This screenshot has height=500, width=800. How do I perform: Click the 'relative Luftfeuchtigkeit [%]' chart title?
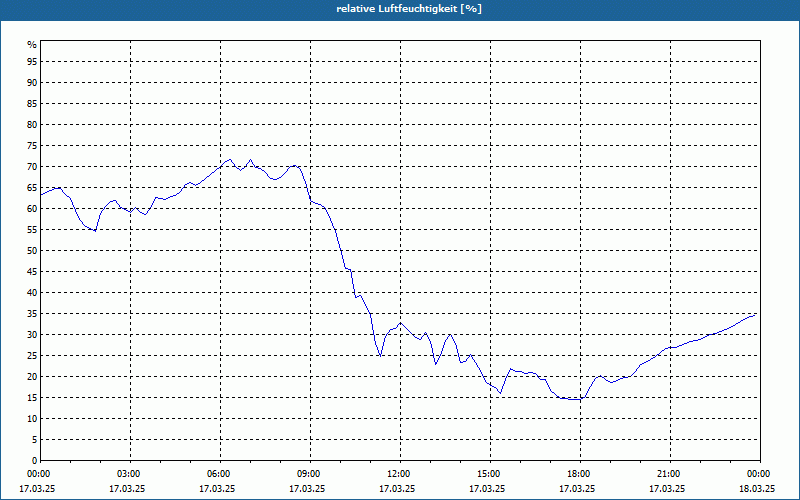pyautogui.click(x=409, y=9)
